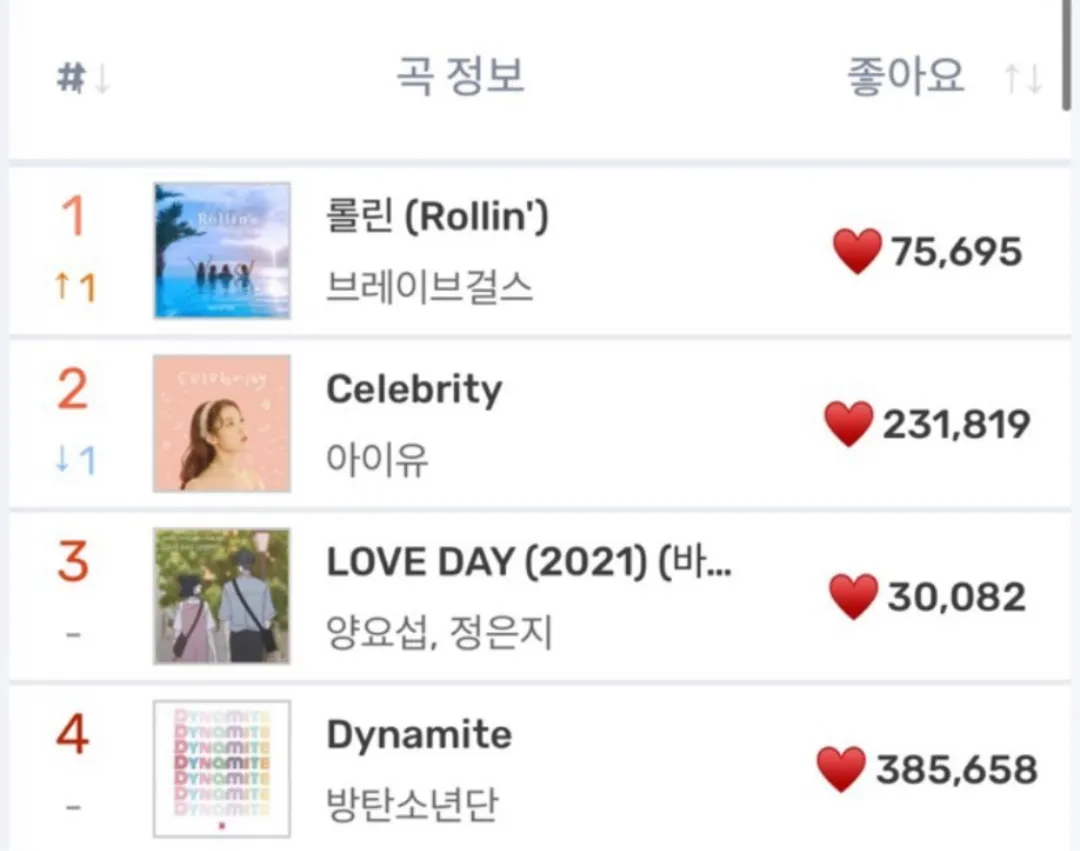Click the 좋아요 column header label
The width and height of the screenshot is (1080, 851).
tap(906, 77)
